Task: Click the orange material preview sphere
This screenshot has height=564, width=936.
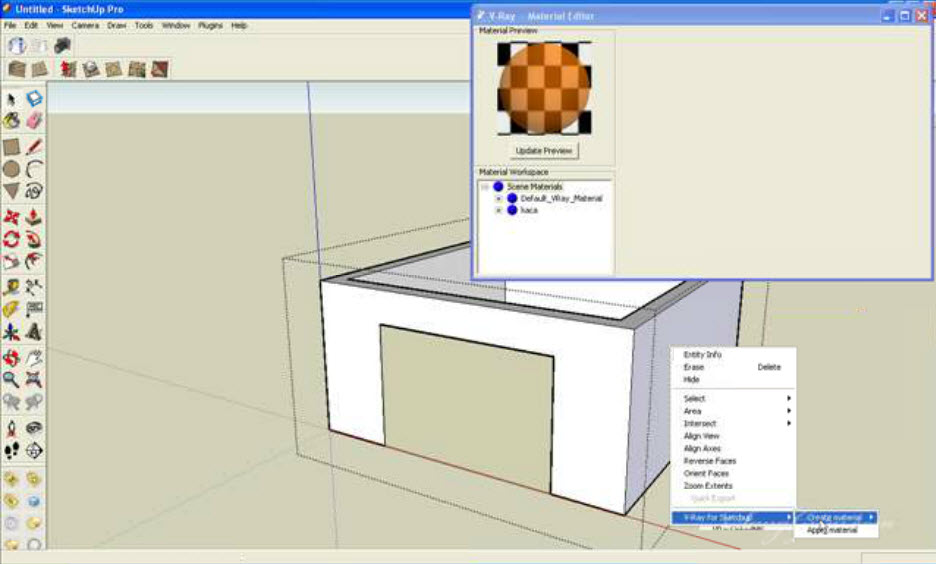Action: pos(544,88)
